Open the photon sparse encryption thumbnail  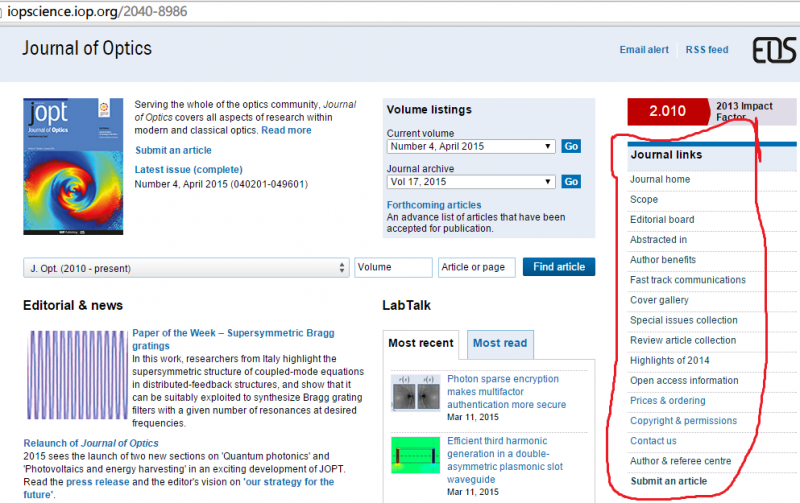point(415,392)
